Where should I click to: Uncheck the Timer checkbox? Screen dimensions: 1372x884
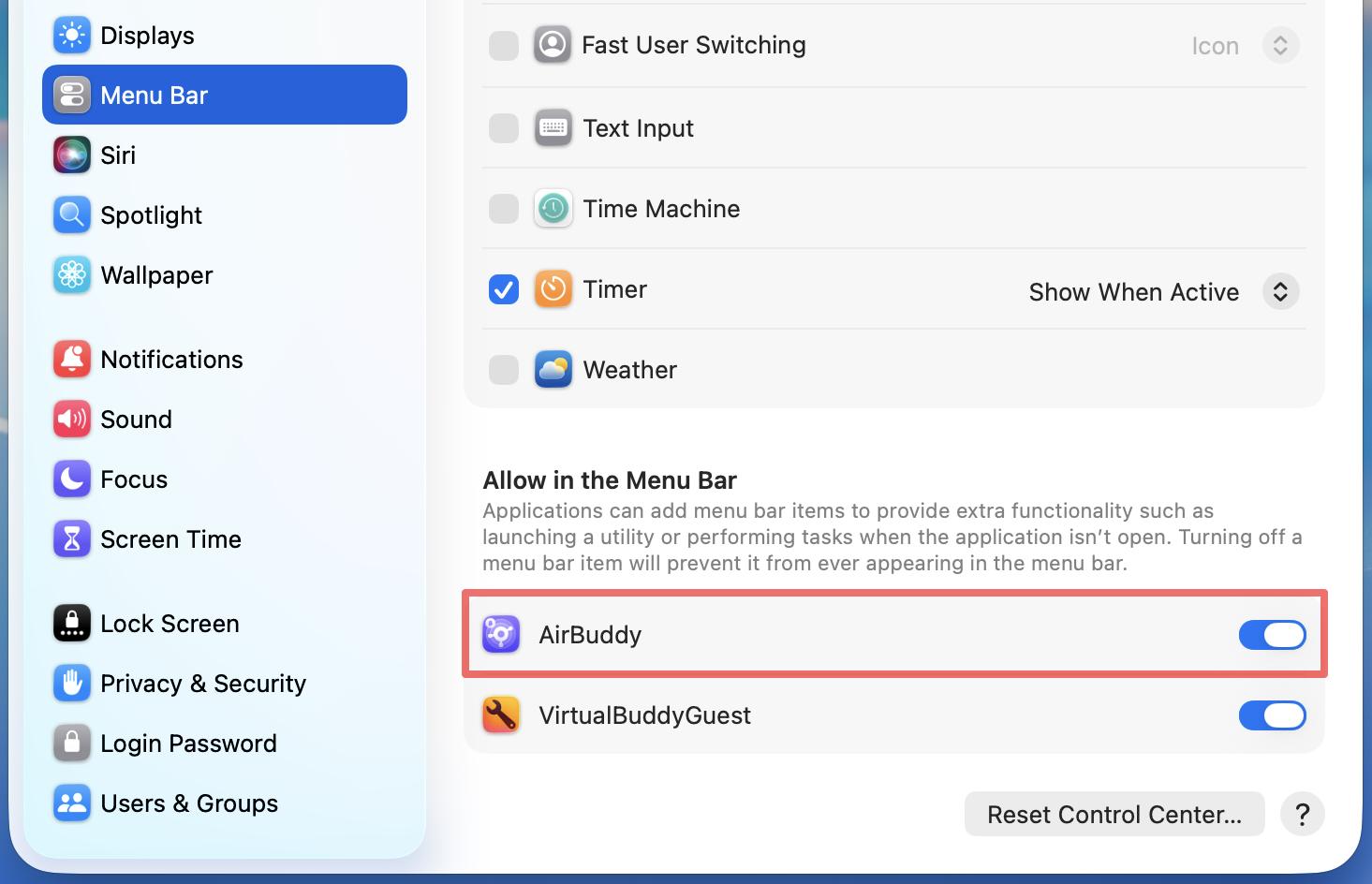504,290
